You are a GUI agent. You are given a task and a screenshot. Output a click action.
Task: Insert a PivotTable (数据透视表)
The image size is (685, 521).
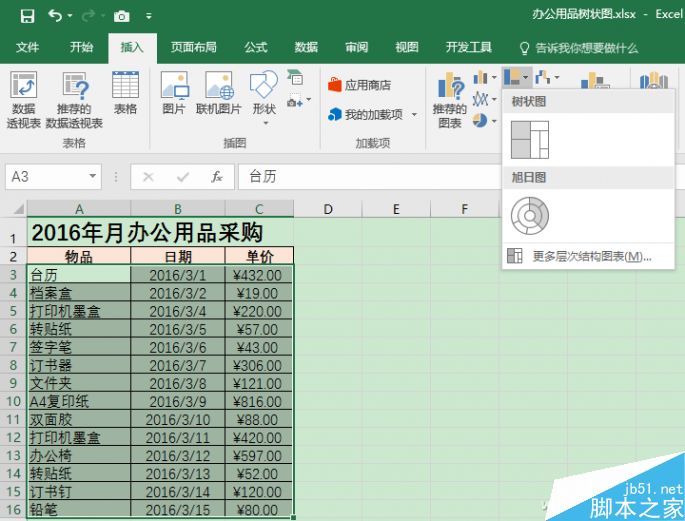pyautogui.click(x=24, y=100)
